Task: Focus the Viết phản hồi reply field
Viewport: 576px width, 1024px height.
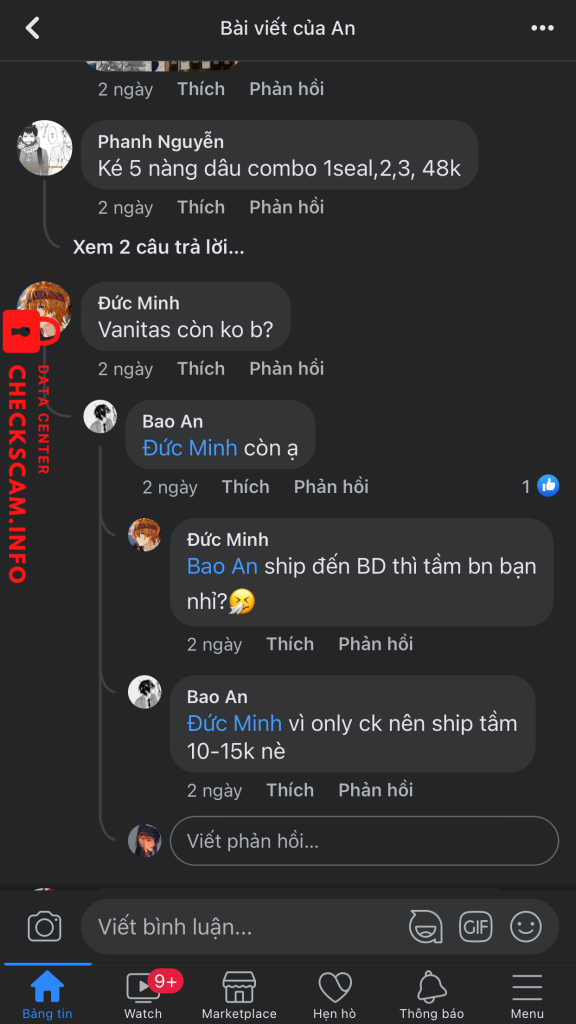Action: coord(364,840)
